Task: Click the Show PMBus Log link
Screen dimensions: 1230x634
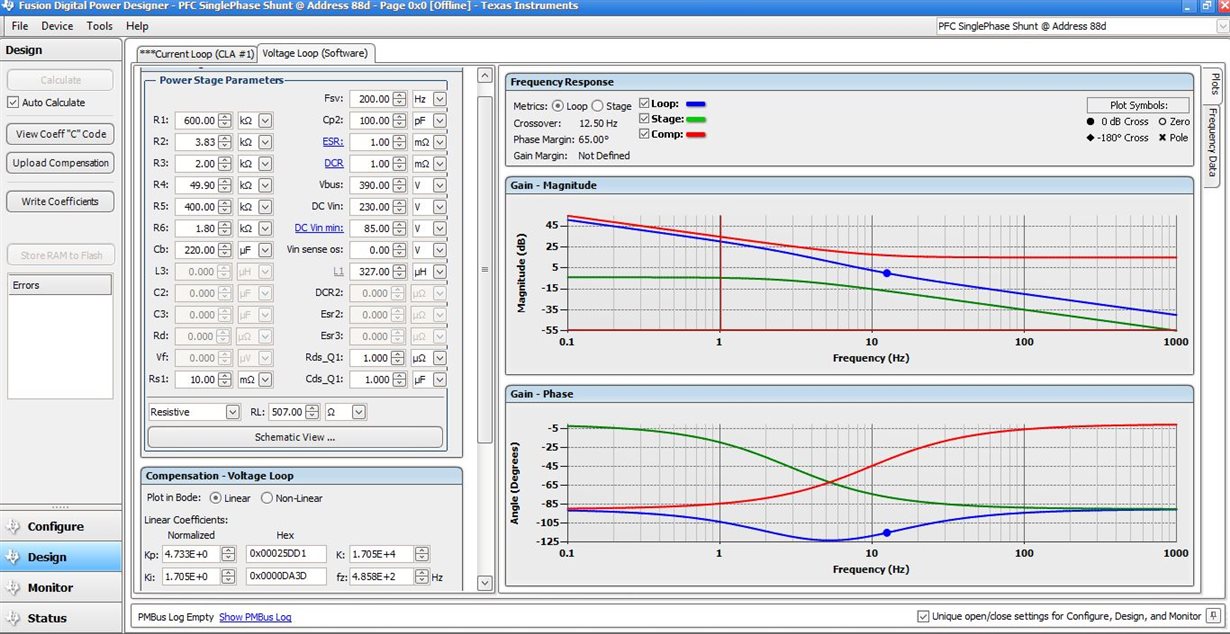Action: [255, 617]
